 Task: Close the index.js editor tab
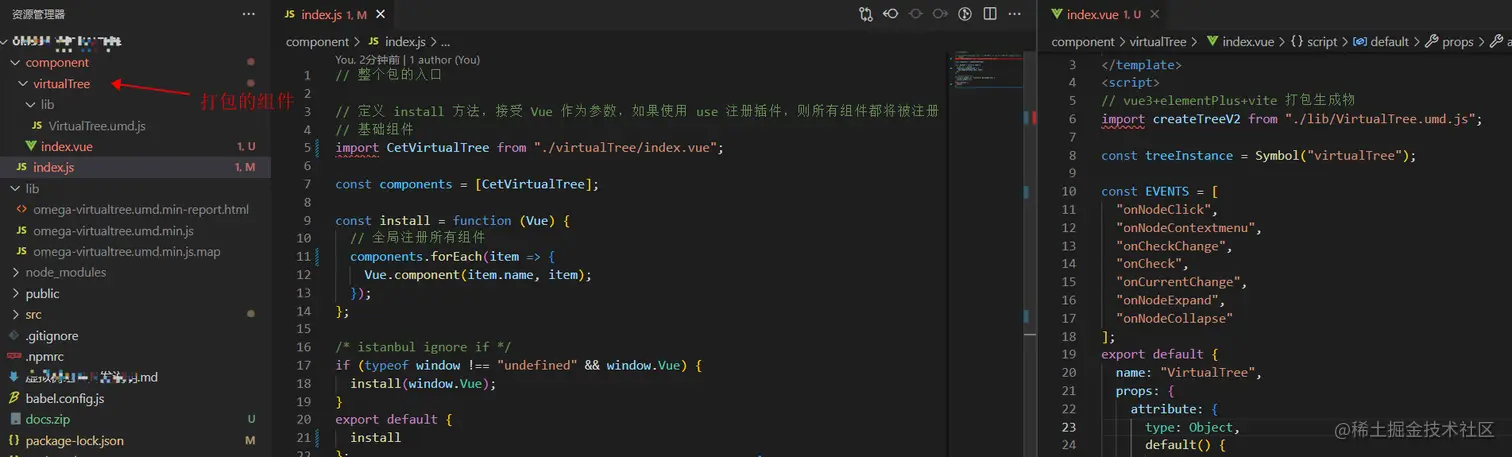380,15
